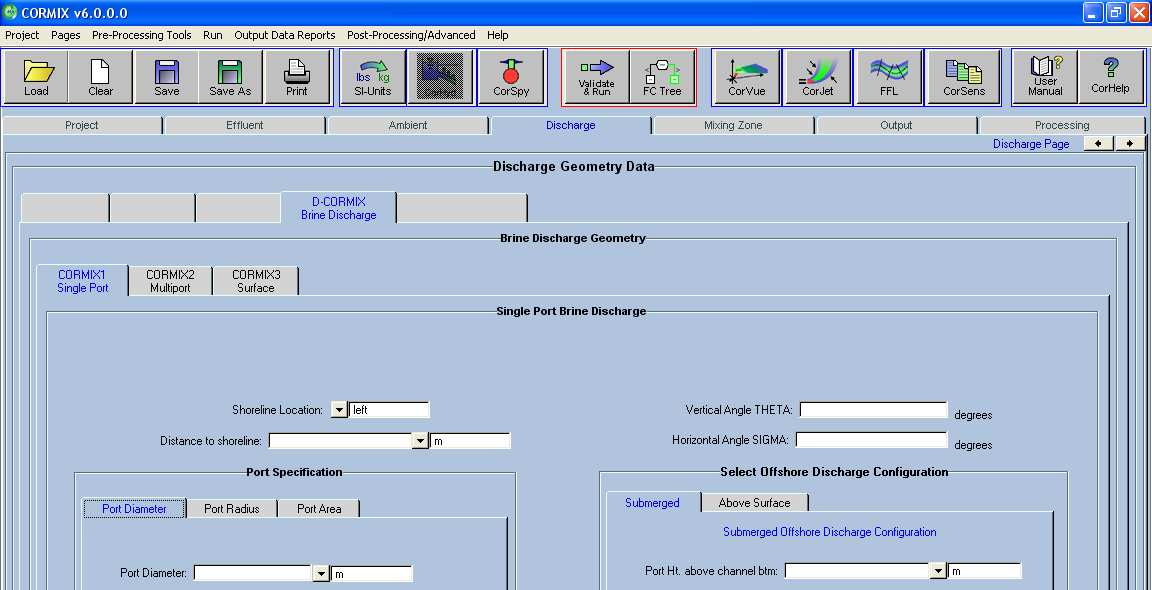Viewport: 1152px width, 590px height.
Task: Switch to the Effluent tab
Action: 245,126
